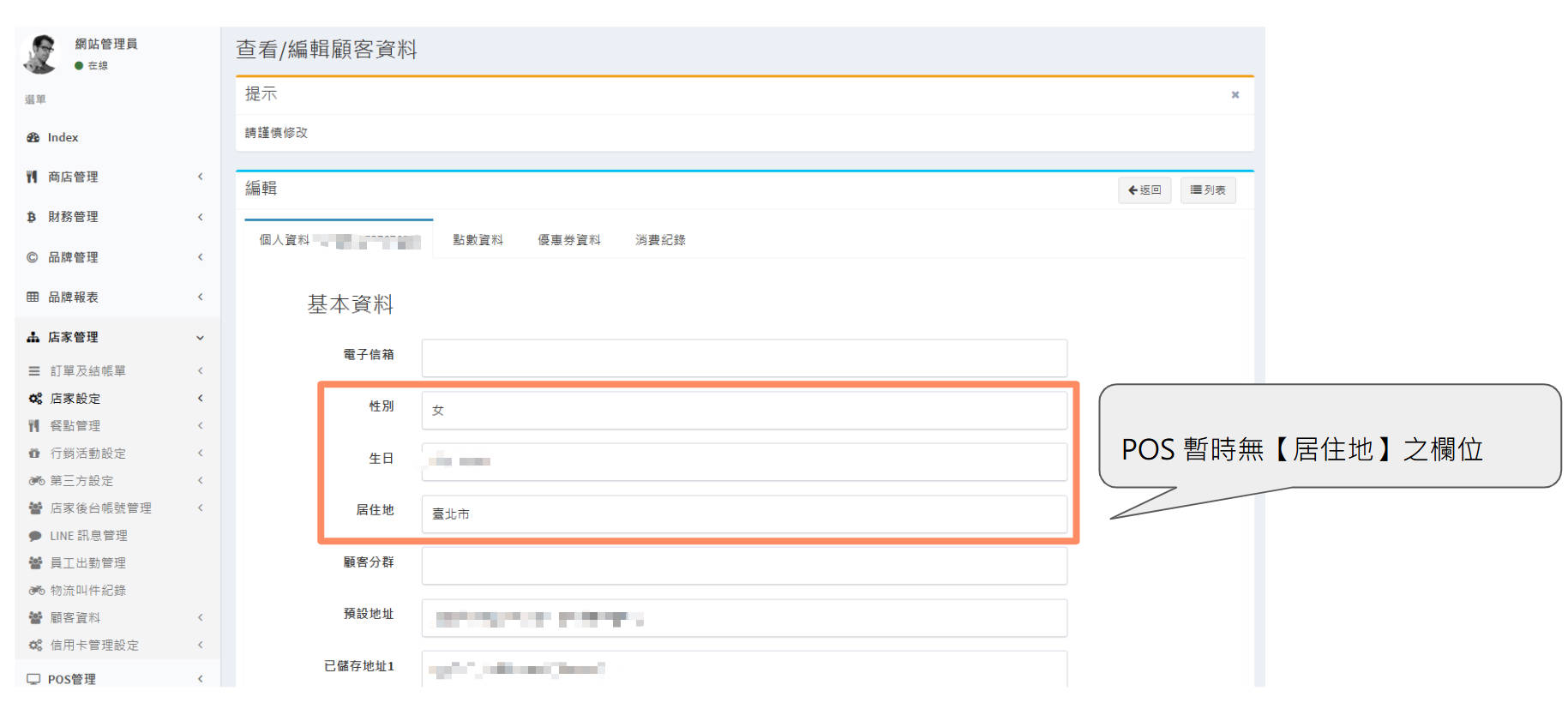
Task: Click the Index dashboard icon
Action: tap(33, 137)
